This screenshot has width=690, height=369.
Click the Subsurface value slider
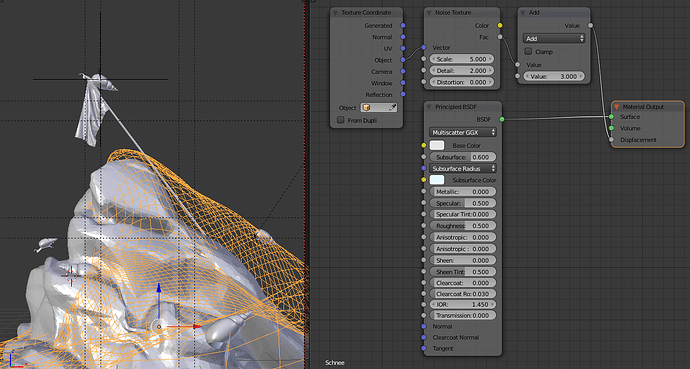tap(462, 157)
